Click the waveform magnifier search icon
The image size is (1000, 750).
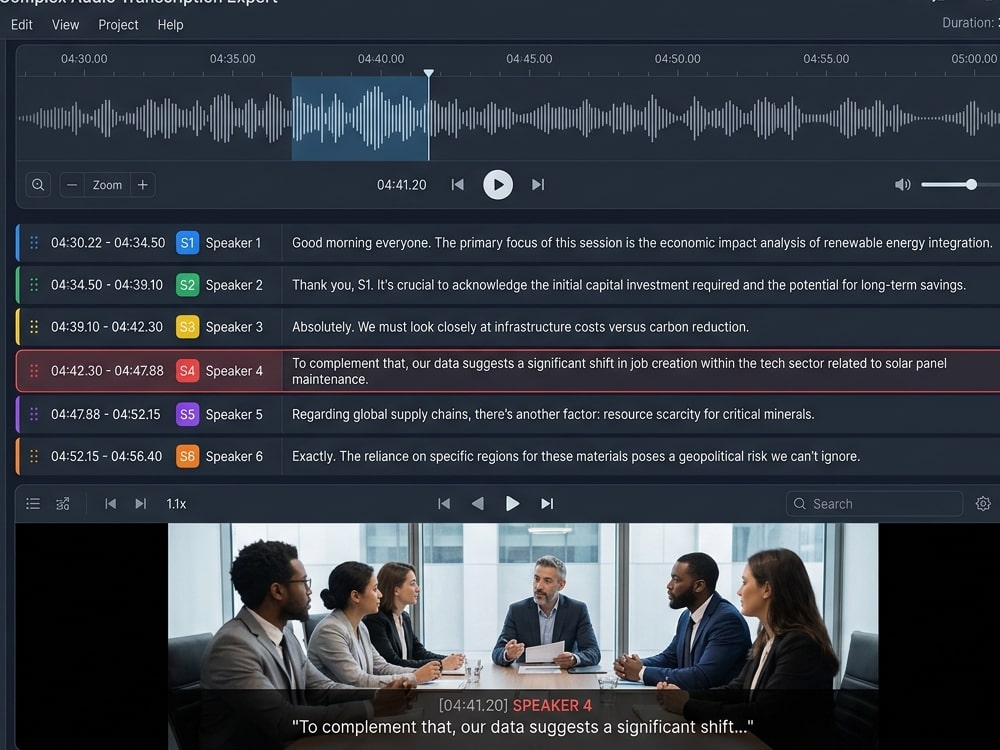coord(38,185)
